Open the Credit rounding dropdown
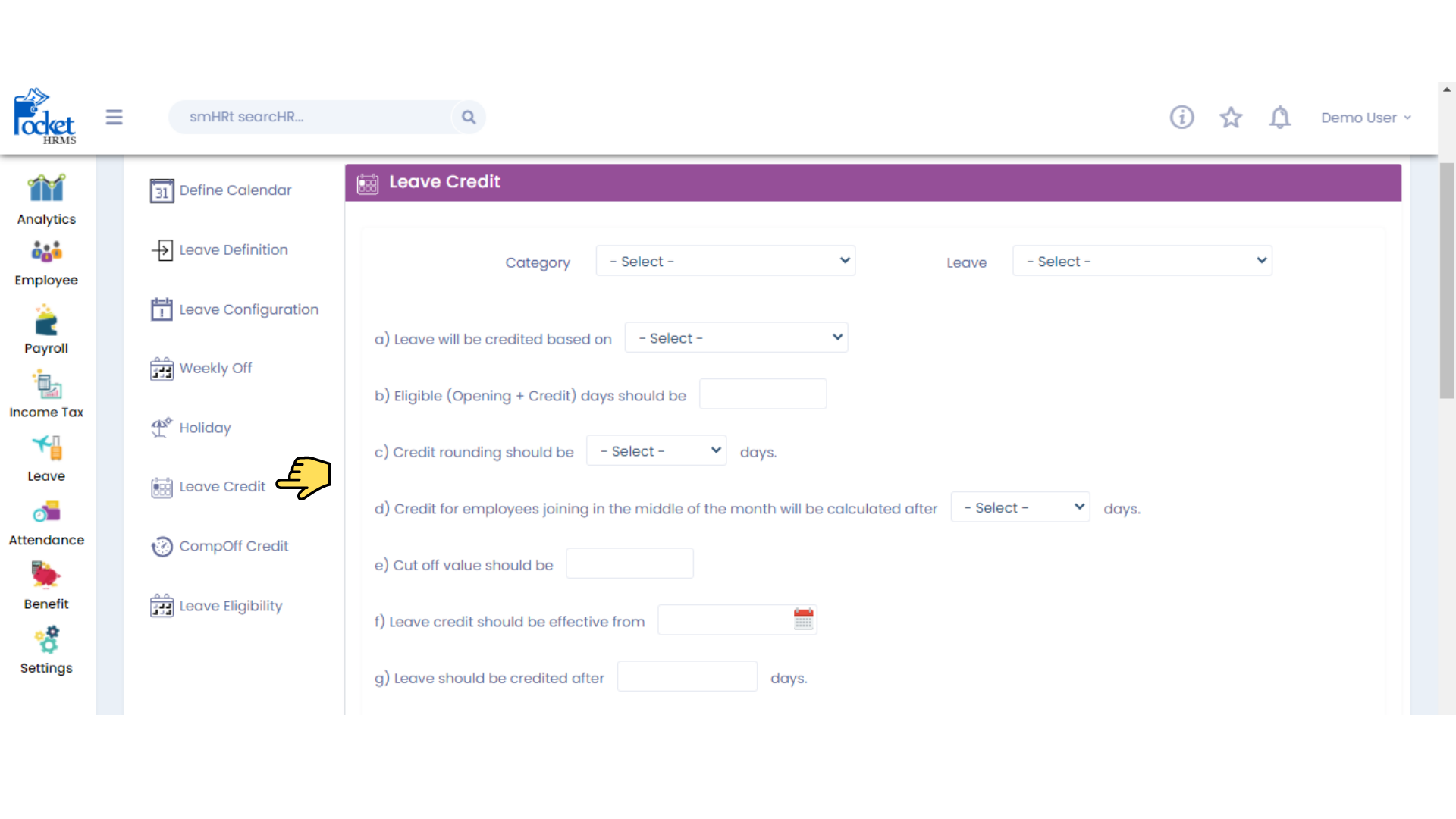Image resolution: width=1456 pixels, height=819 pixels. pos(656,450)
